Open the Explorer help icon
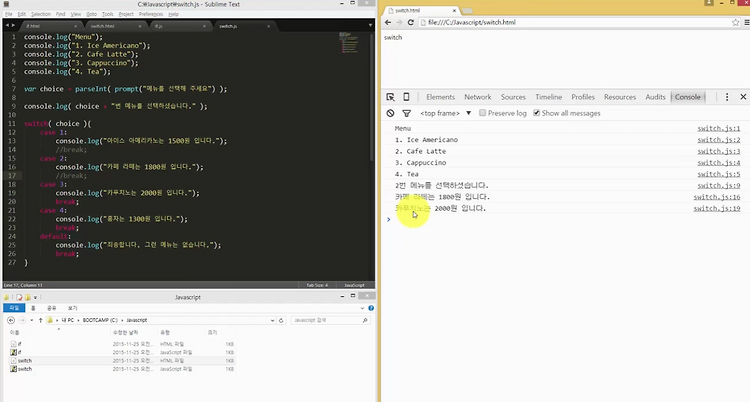This screenshot has height=402, width=750. point(371,308)
